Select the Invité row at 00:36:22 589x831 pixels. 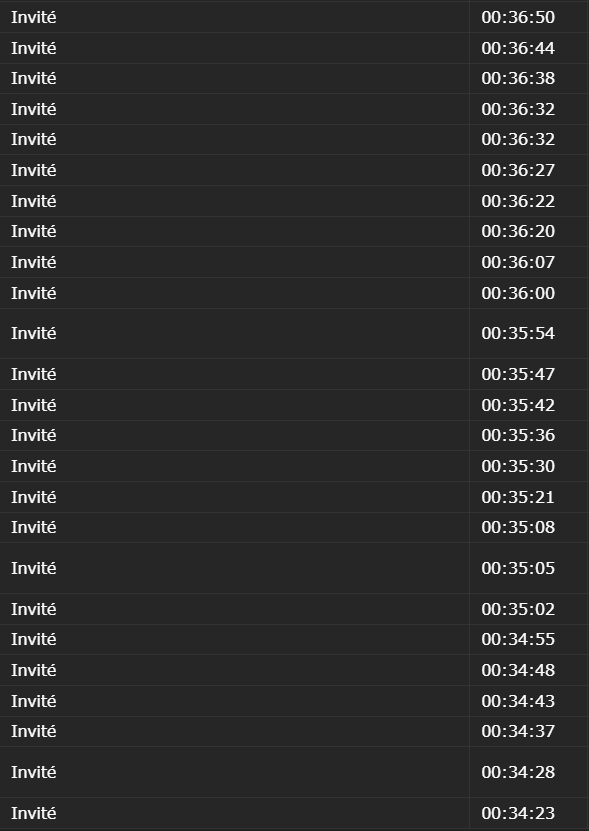294,201
